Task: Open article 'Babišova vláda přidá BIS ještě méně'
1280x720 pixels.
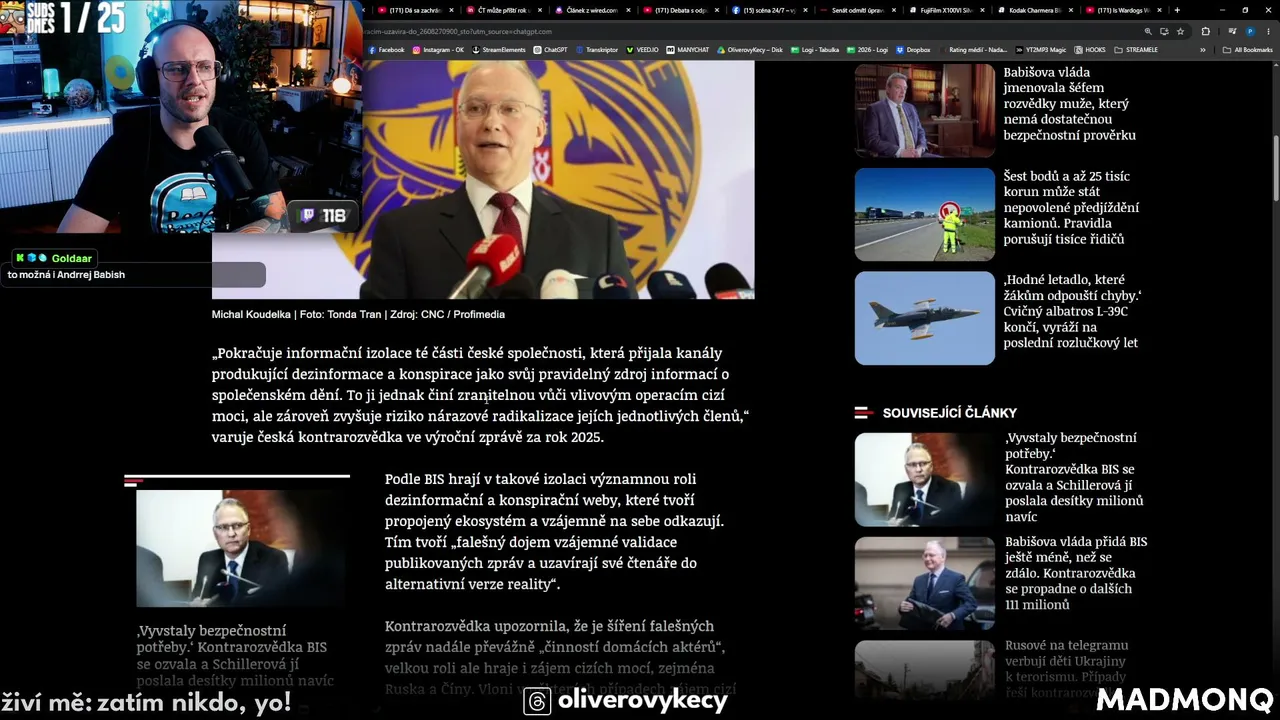Action: point(1076,573)
